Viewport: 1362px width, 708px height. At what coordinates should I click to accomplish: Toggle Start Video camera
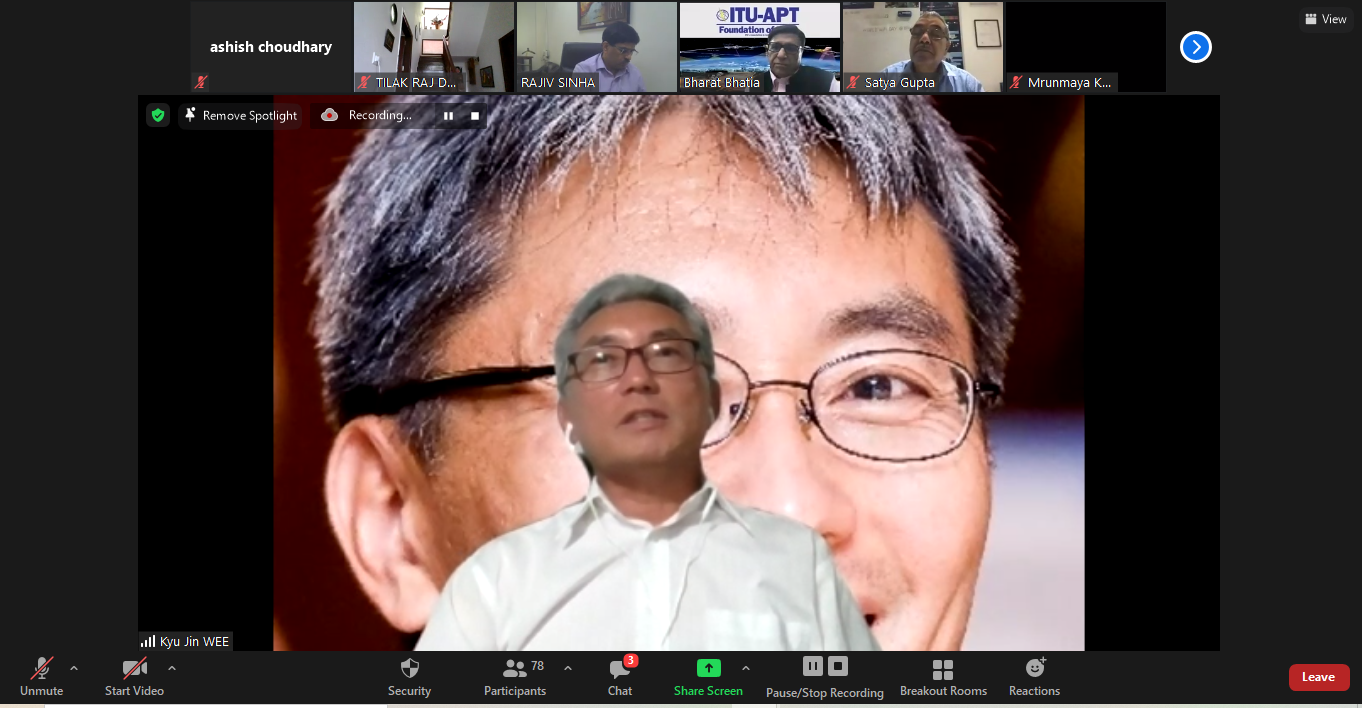(134, 669)
